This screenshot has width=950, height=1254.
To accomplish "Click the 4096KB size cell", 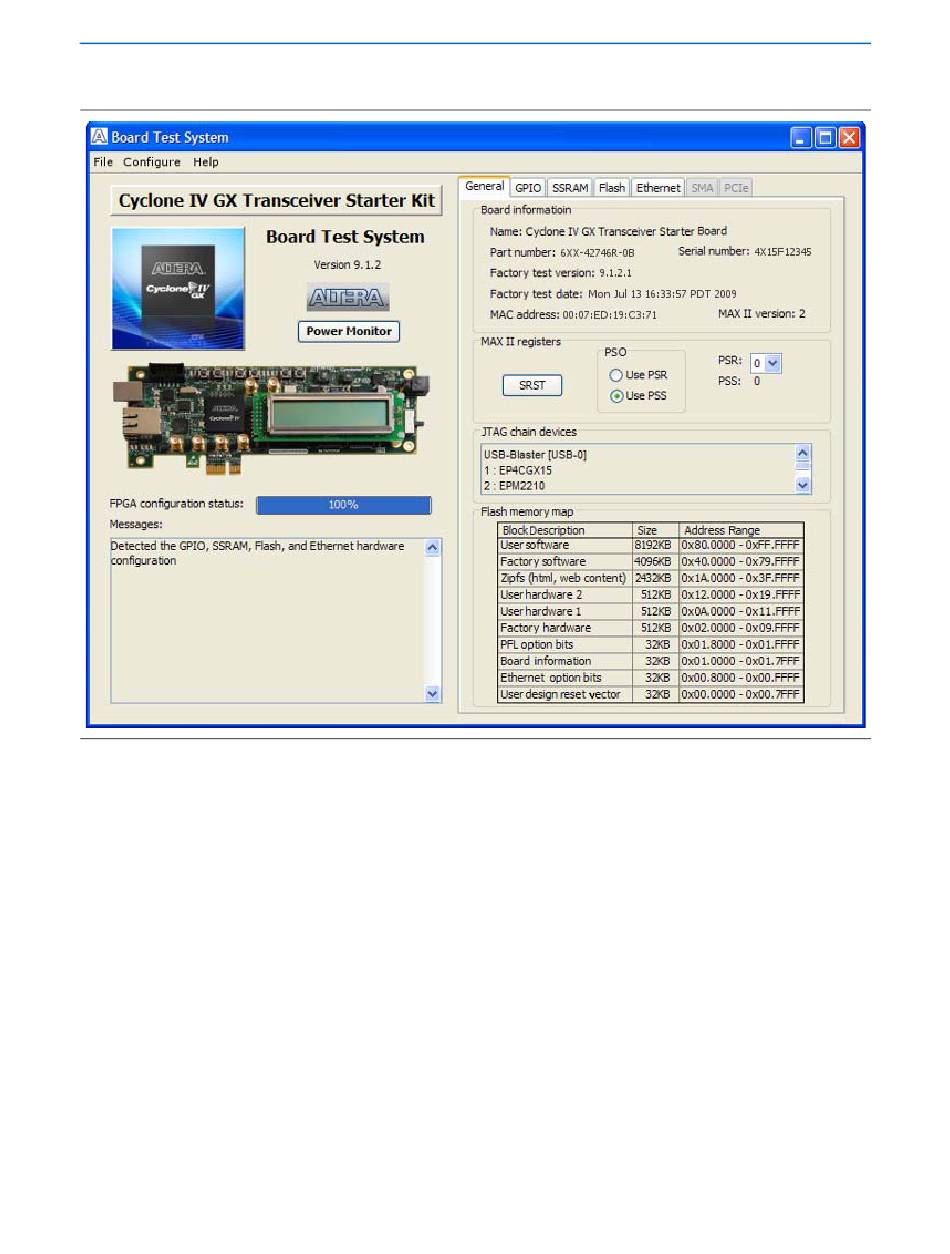I will [x=655, y=562].
